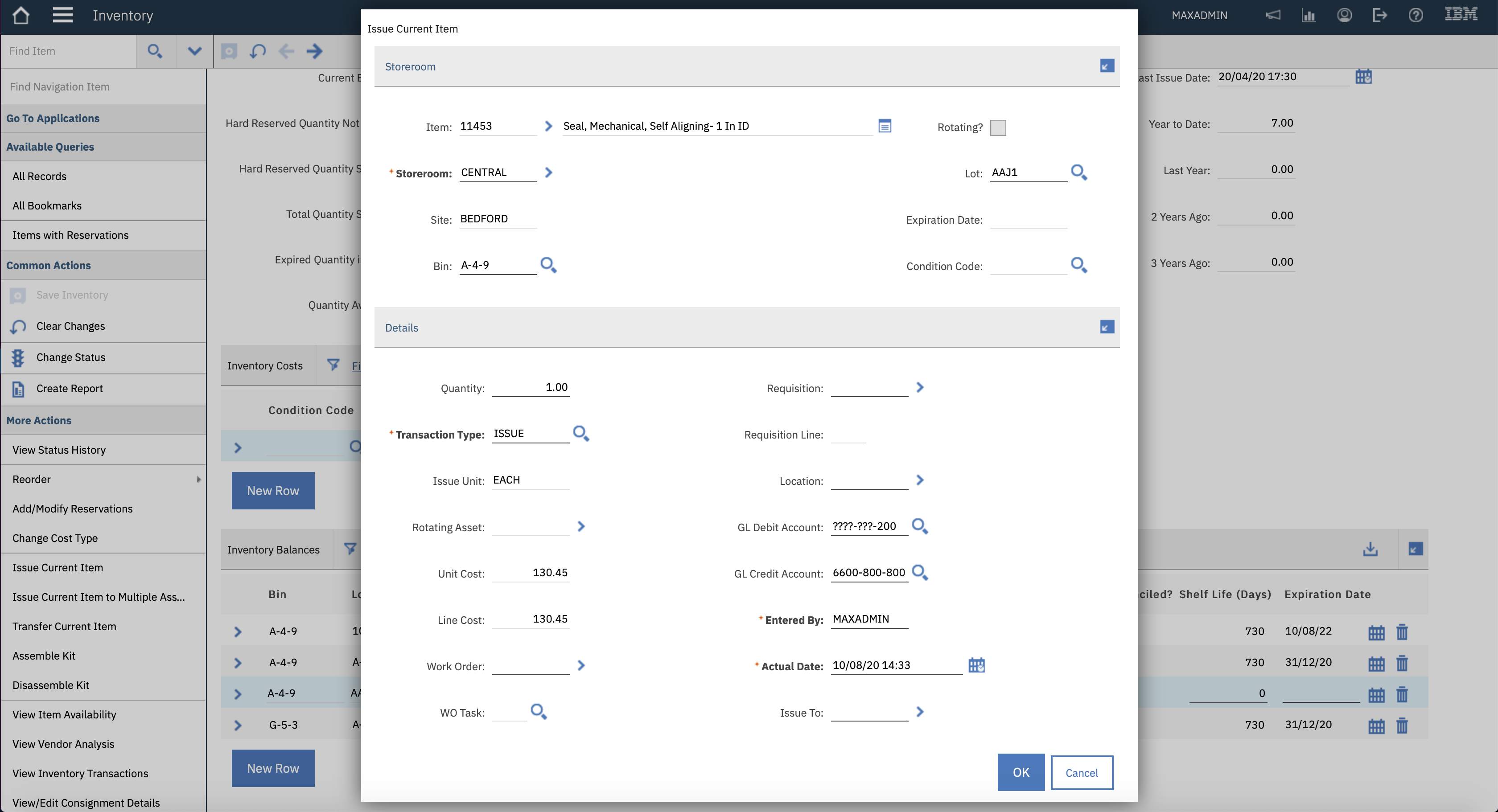Collapse the Details section
Screen dimensions: 1498x812
(x=1107, y=327)
